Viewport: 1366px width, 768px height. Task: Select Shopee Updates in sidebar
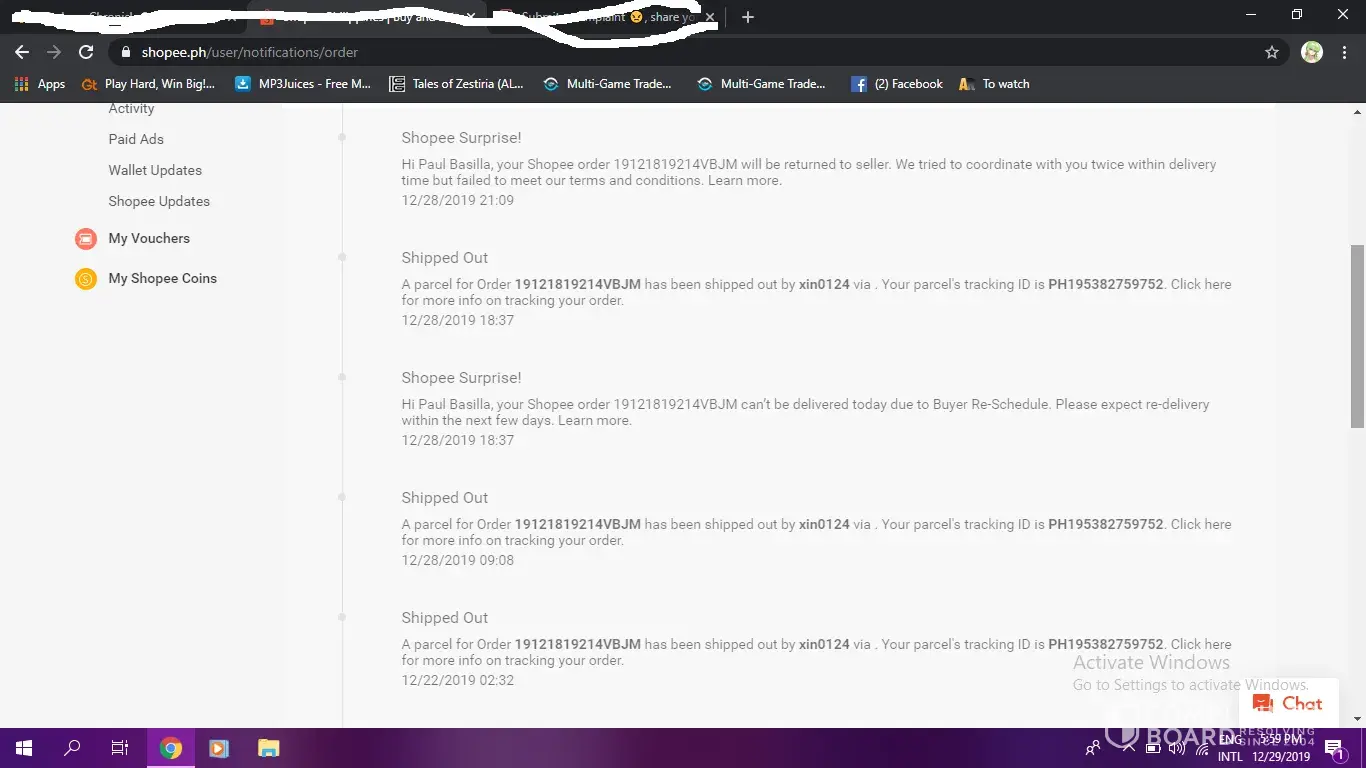tap(159, 201)
